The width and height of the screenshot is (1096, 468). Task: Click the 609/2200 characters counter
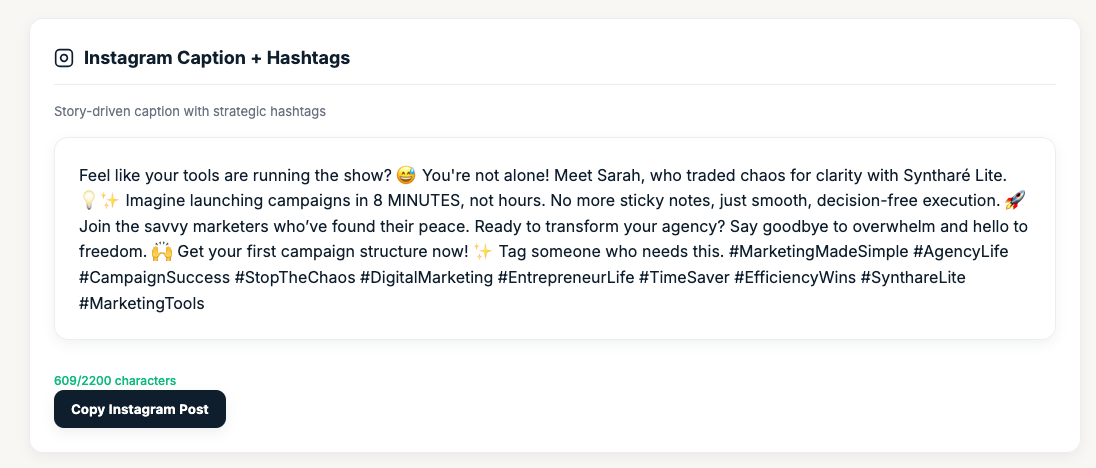pyautogui.click(x=115, y=381)
